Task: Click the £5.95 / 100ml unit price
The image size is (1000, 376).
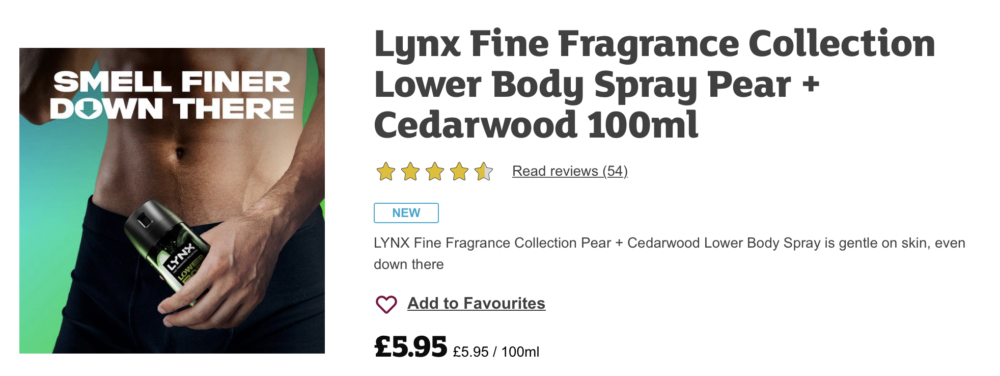Action: tap(496, 351)
